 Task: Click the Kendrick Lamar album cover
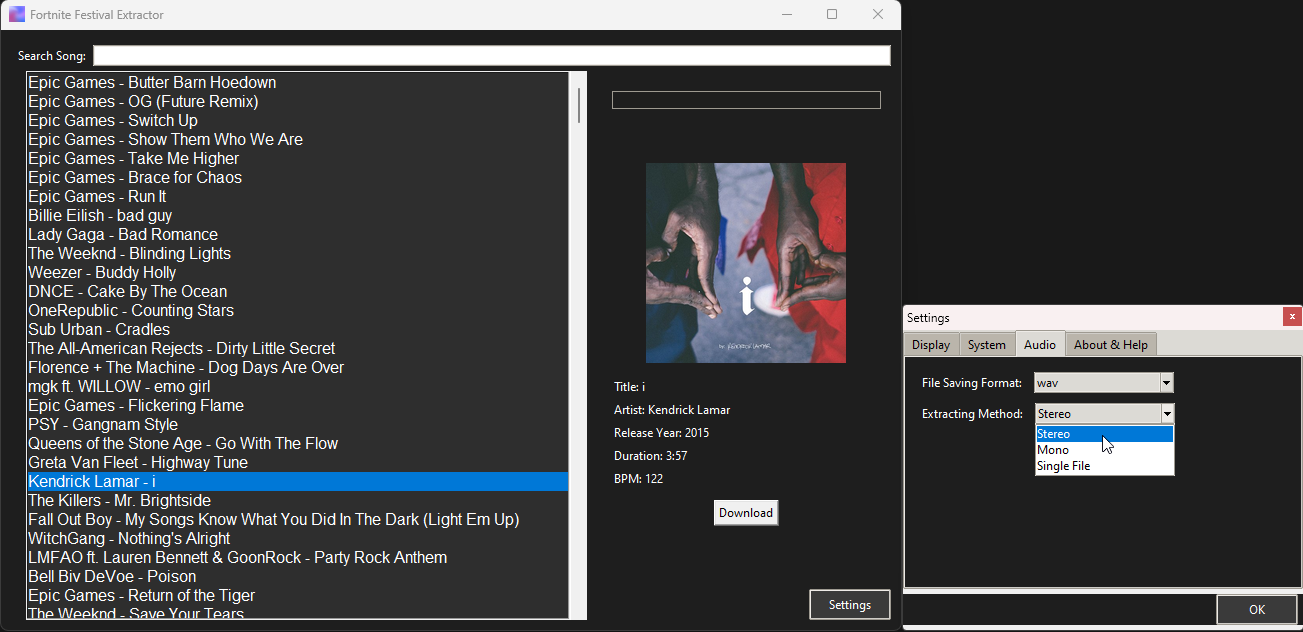click(746, 263)
